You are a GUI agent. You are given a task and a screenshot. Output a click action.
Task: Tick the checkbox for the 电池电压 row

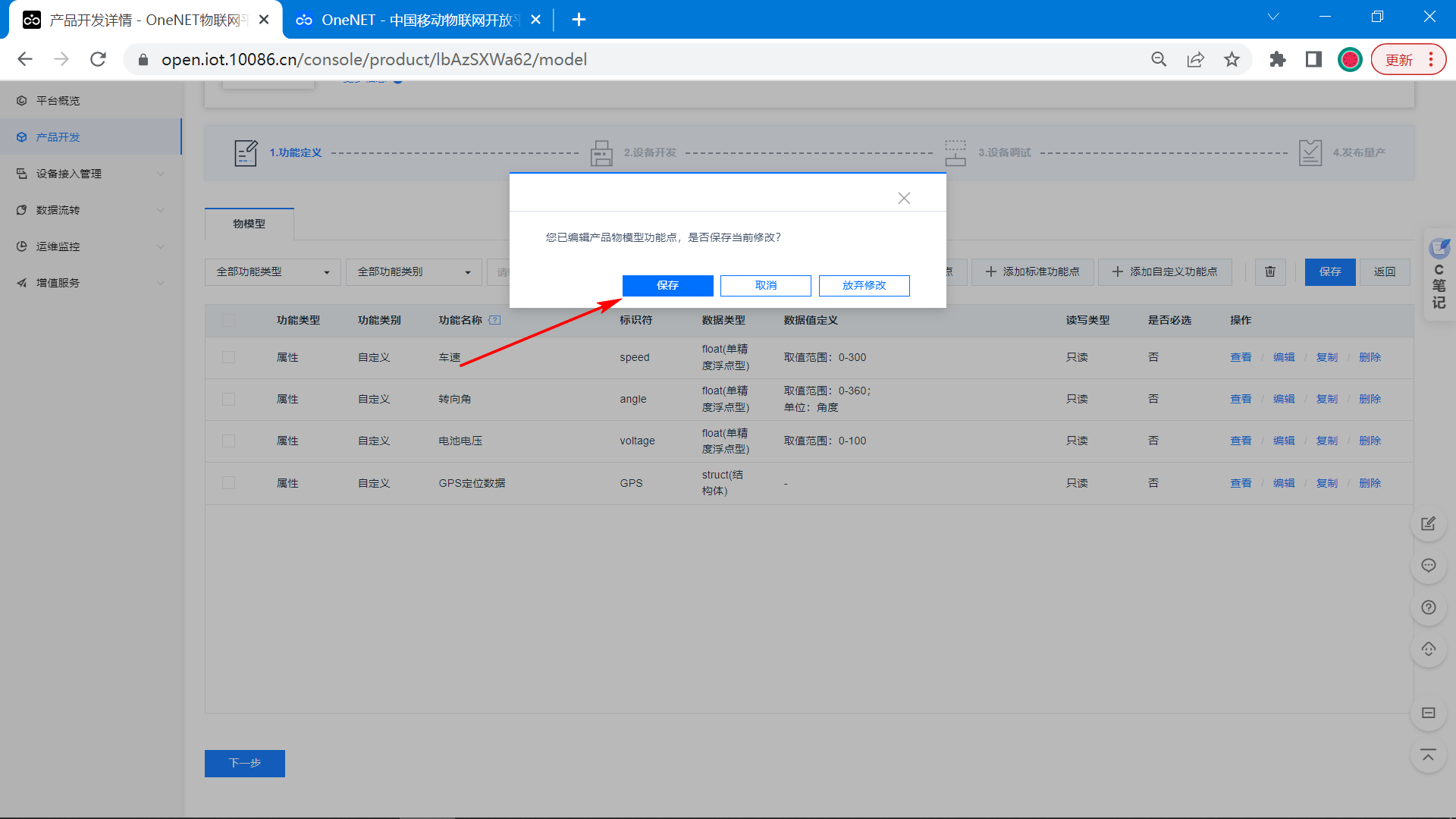pos(228,441)
